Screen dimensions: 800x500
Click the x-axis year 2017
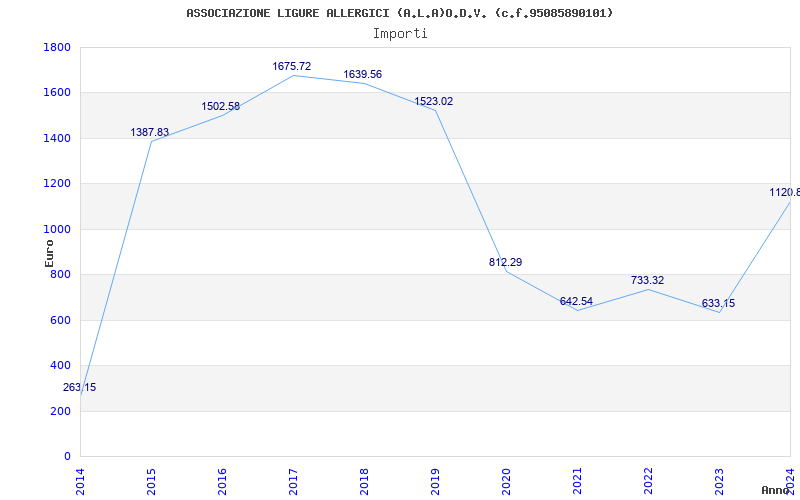click(x=293, y=481)
